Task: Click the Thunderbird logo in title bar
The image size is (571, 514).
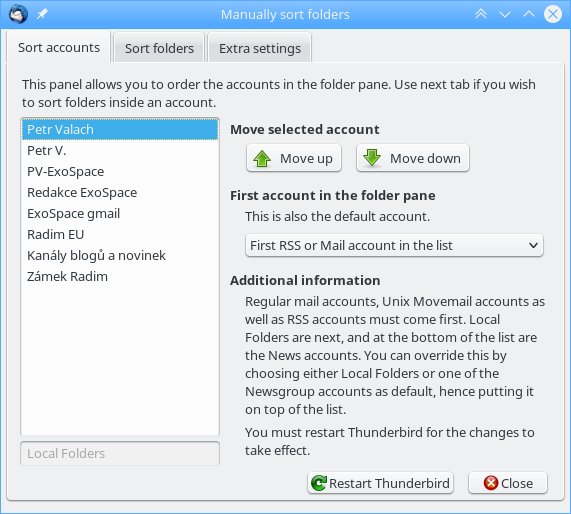Action: pyautogui.click(x=18, y=15)
